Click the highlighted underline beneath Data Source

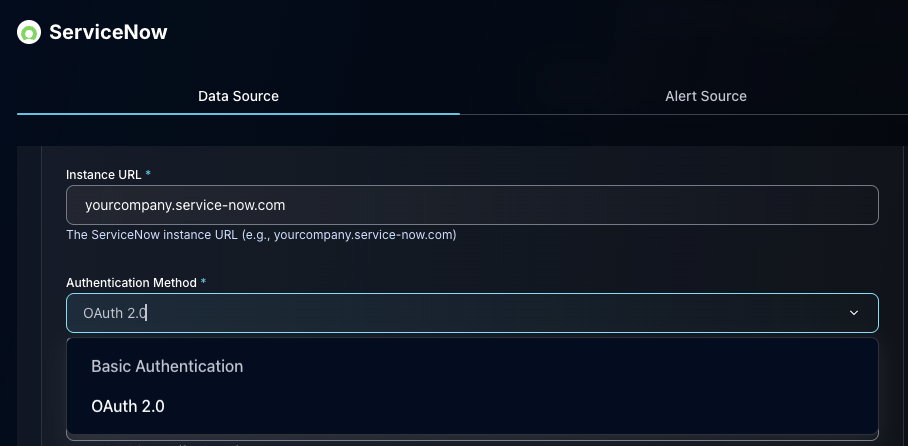tap(238, 114)
